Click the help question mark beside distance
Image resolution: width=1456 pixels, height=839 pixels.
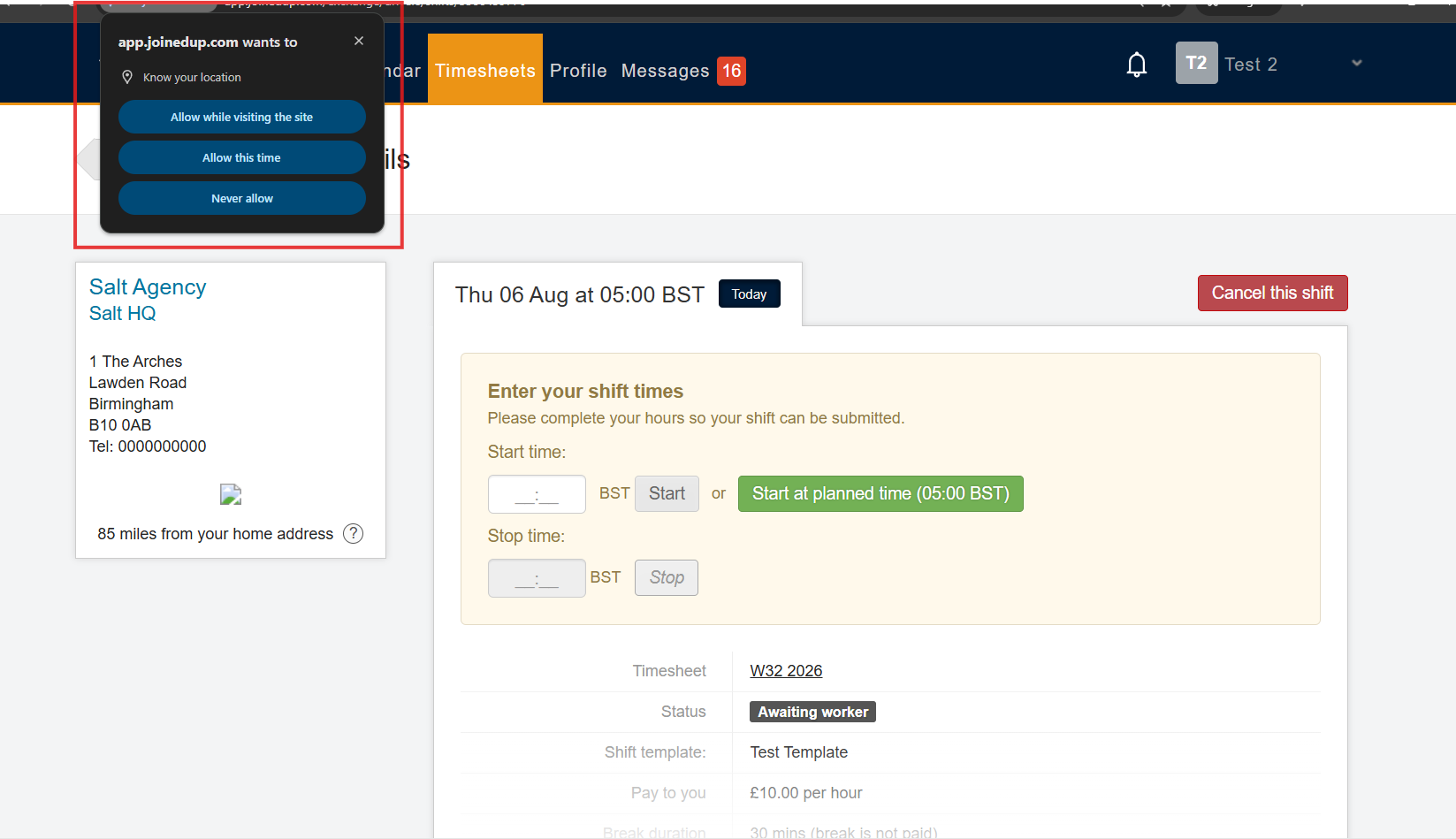coord(353,533)
